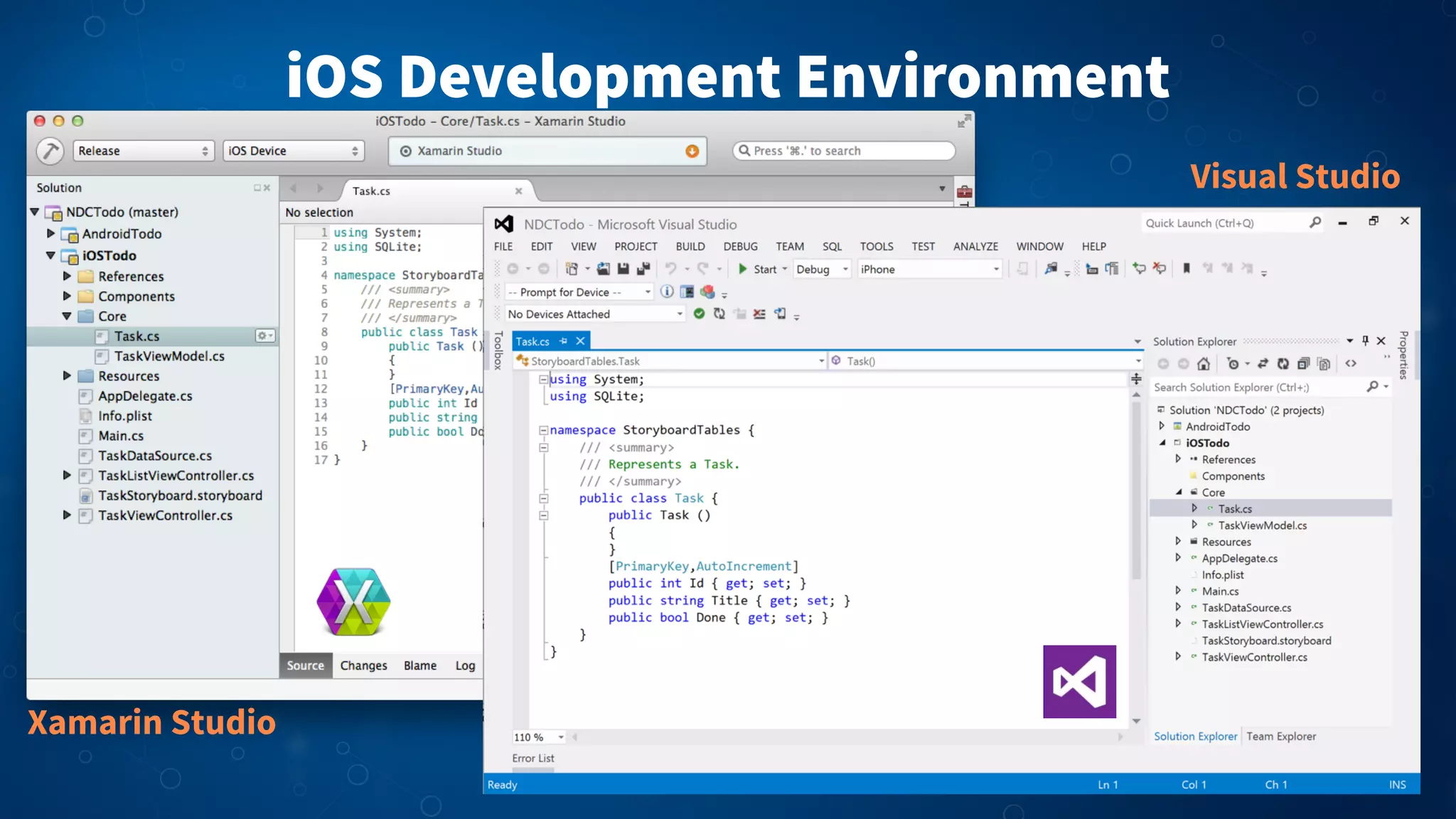
Task: Close the Task.cs tab in Xamarin Studio
Action: pos(518,191)
